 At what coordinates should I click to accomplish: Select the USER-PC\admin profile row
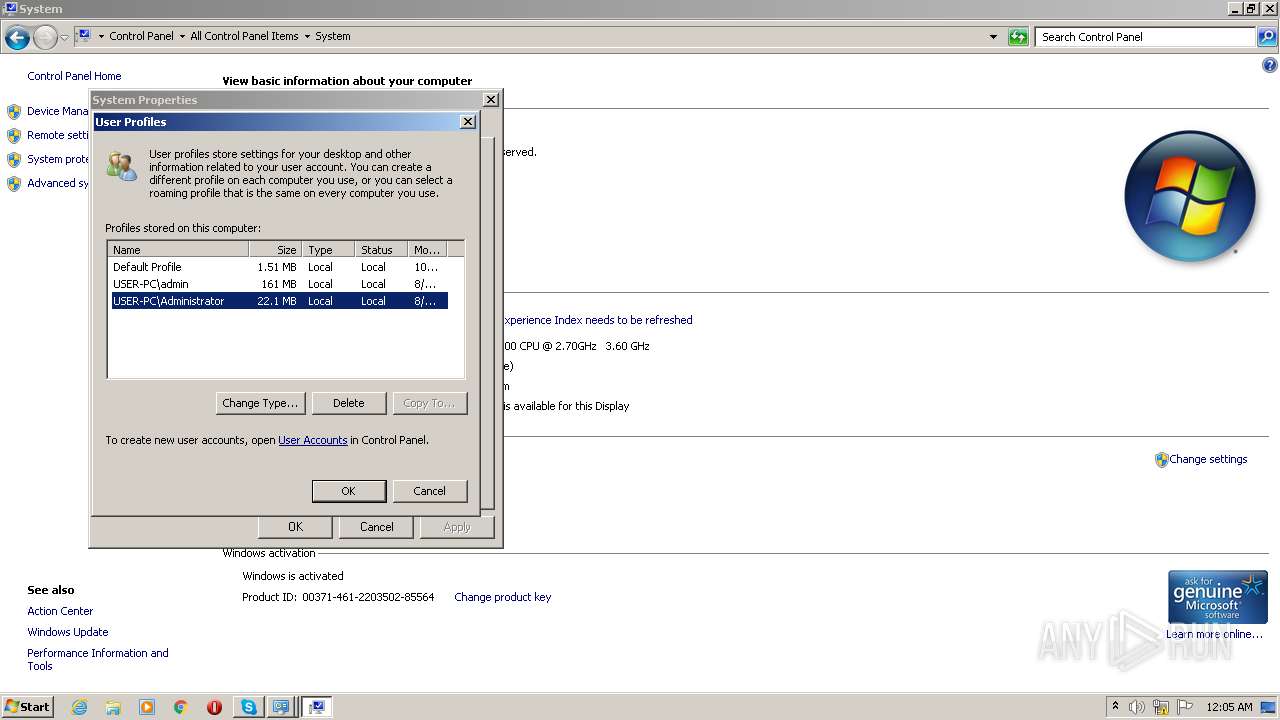pyautogui.click(x=279, y=284)
